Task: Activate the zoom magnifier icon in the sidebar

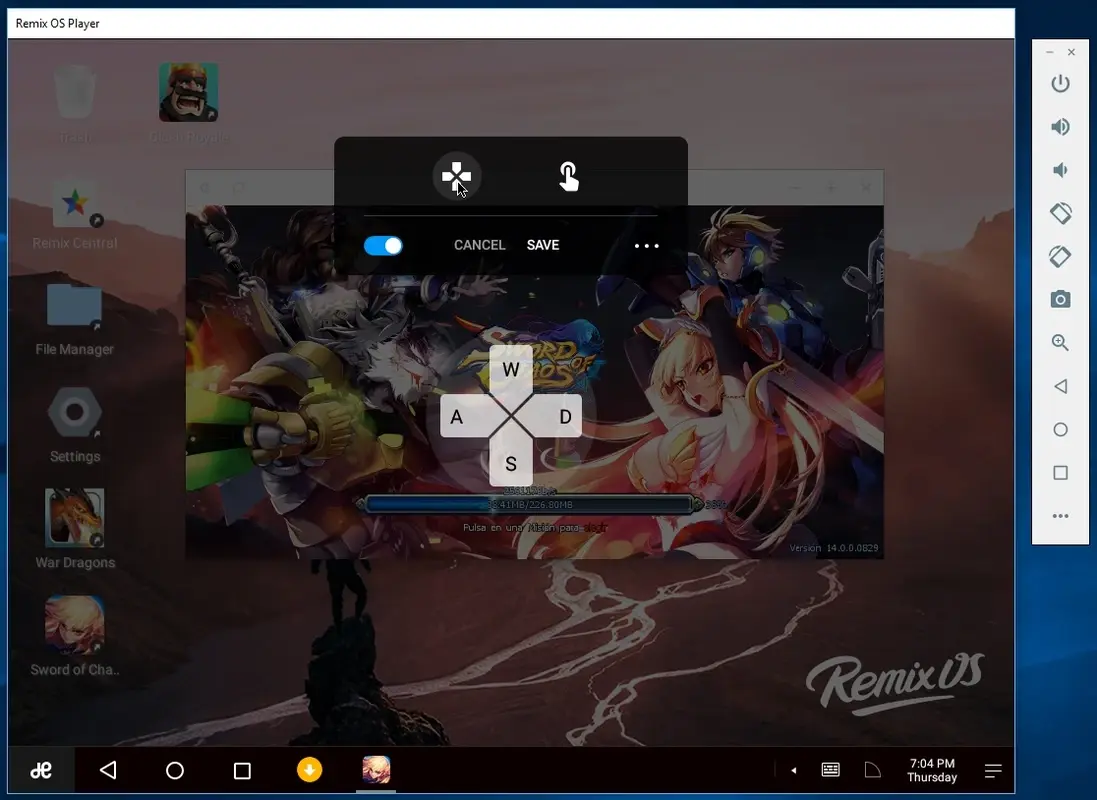Action: [x=1060, y=342]
